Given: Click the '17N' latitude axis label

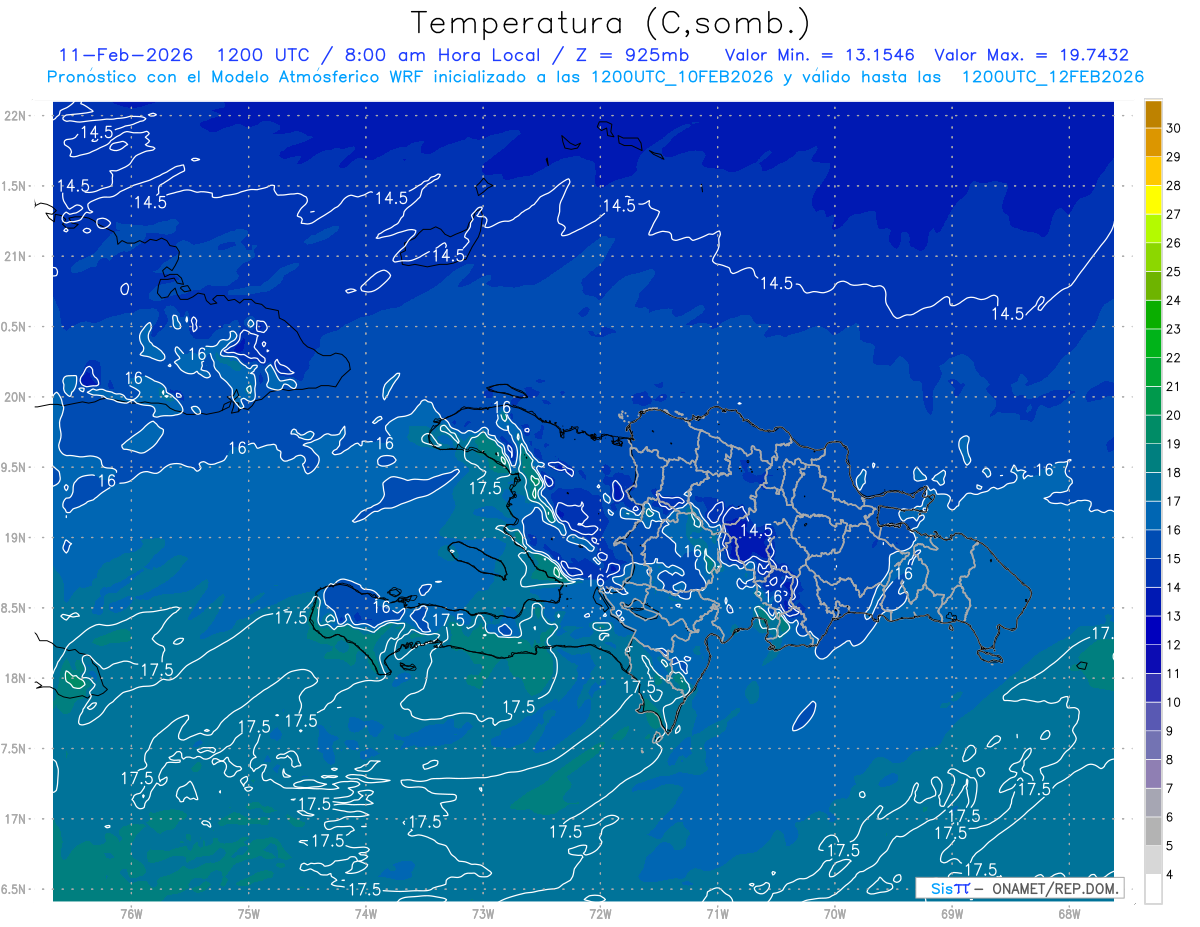Looking at the screenshot, I should click(15, 819).
